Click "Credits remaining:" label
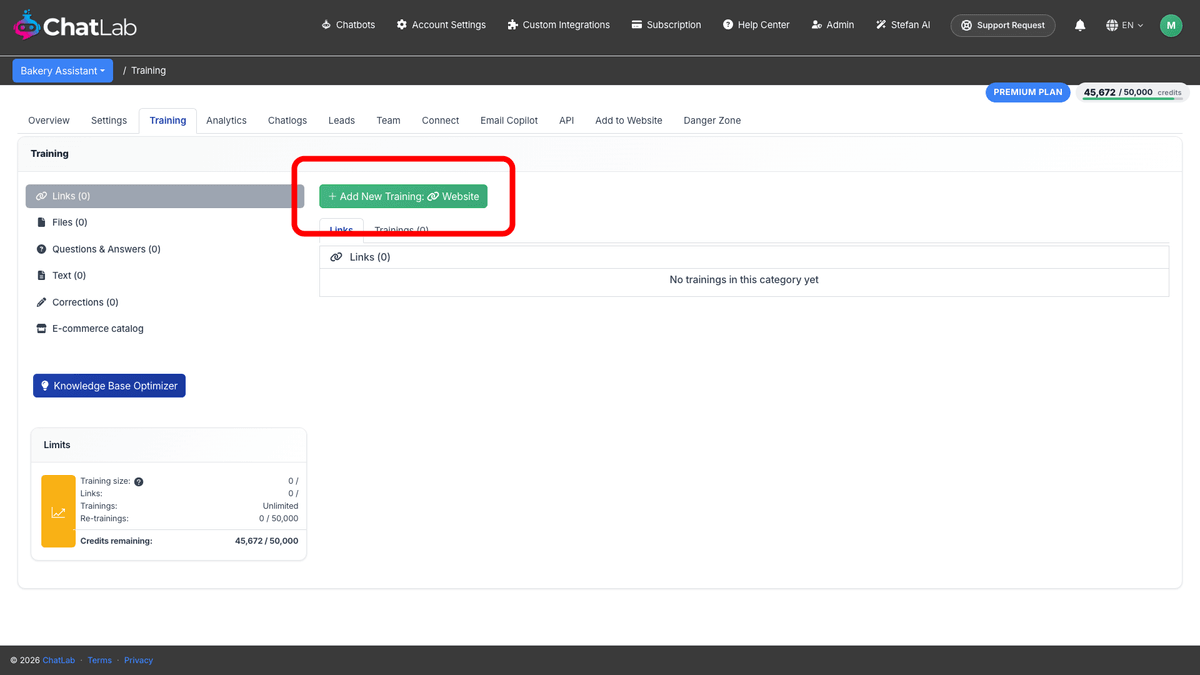 coord(116,541)
